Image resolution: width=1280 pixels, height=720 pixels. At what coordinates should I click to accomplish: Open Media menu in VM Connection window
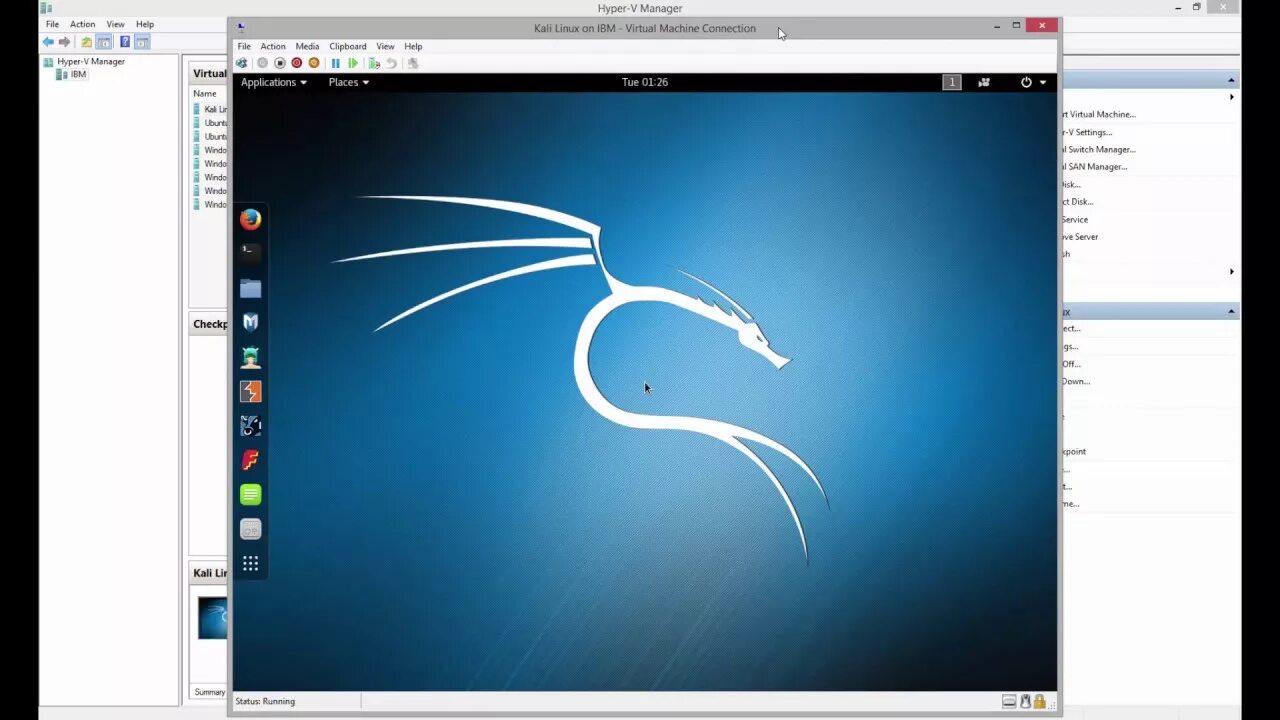[x=307, y=46]
